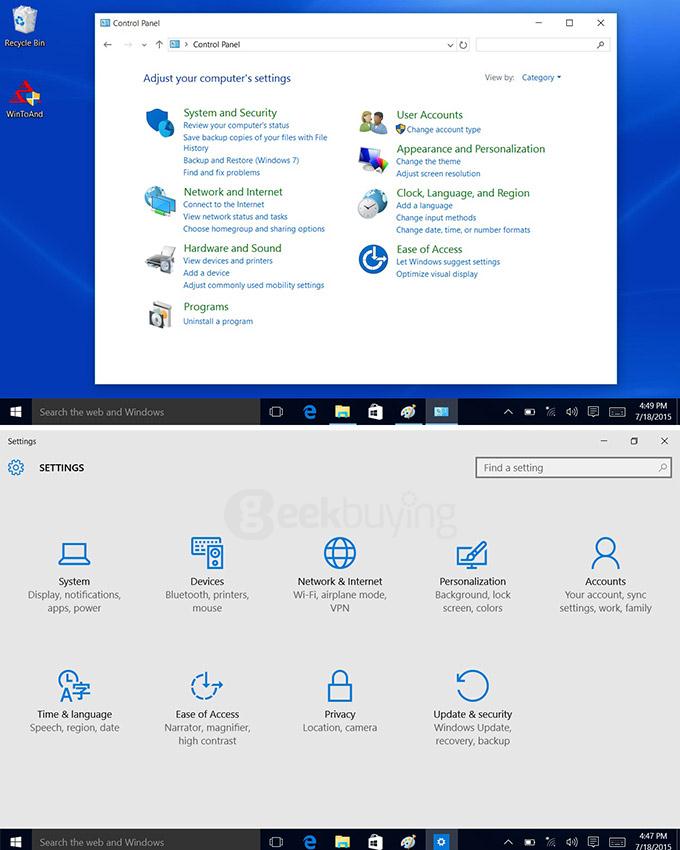Open Privacy padlock icon in Settings
Image resolution: width=680 pixels, height=850 pixels.
pos(340,686)
